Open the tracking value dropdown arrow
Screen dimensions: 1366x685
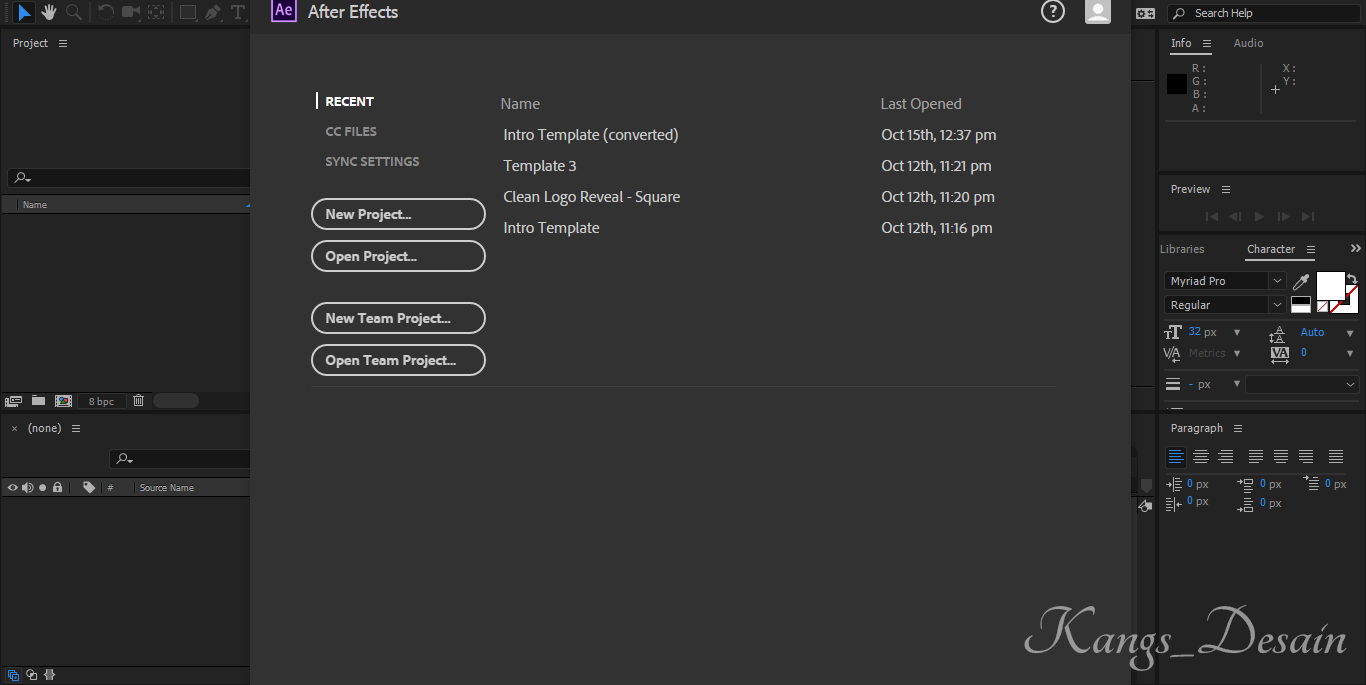1351,353
